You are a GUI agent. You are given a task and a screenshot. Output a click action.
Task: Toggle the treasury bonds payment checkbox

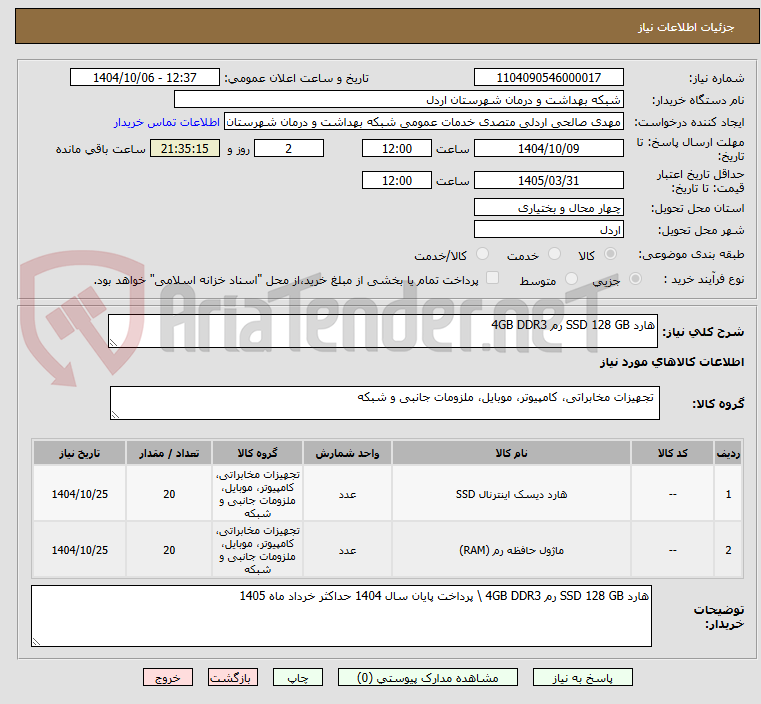coord(493,278)
